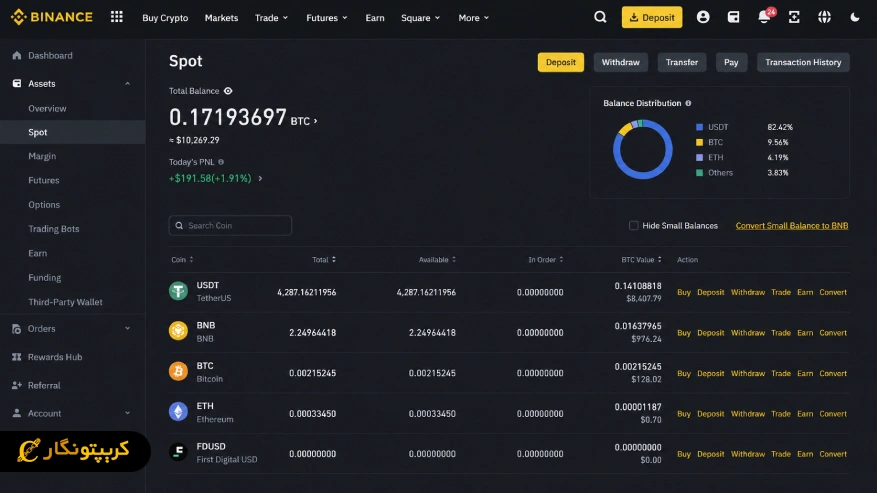The image size is (877, 493).
Task: Select Third-Party Wallet in the sidebar
Action: [65, 302]
